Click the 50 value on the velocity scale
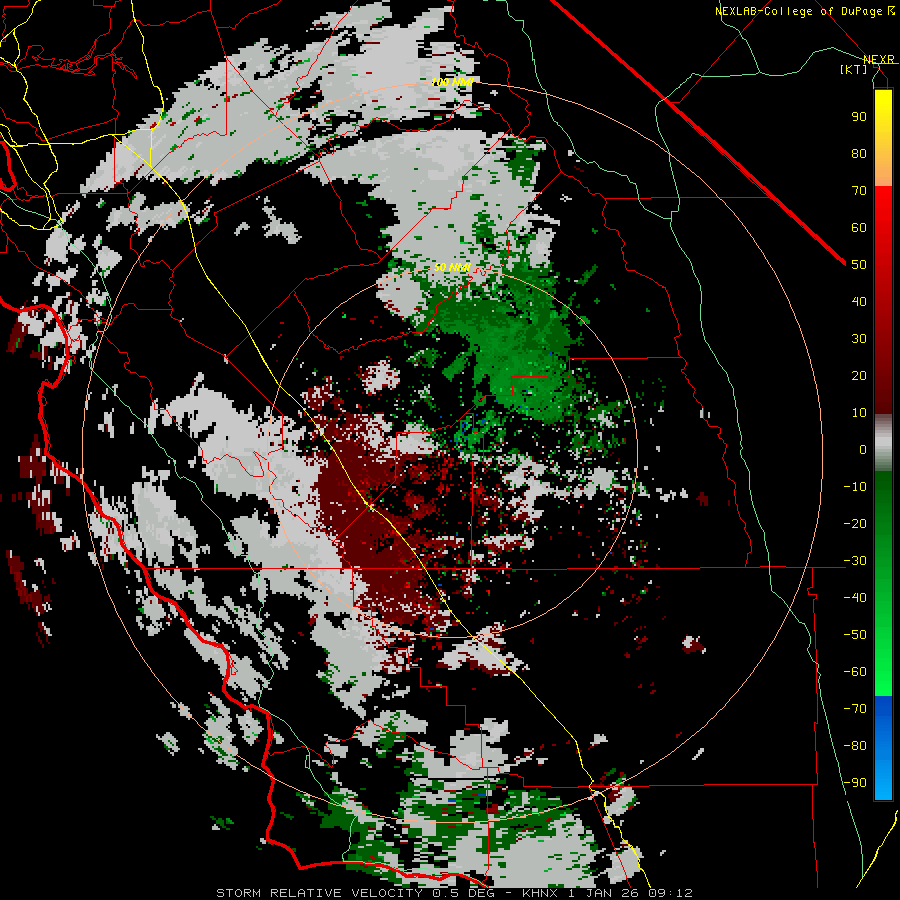Screen dimensions: 900x900 tap(859, 265)
